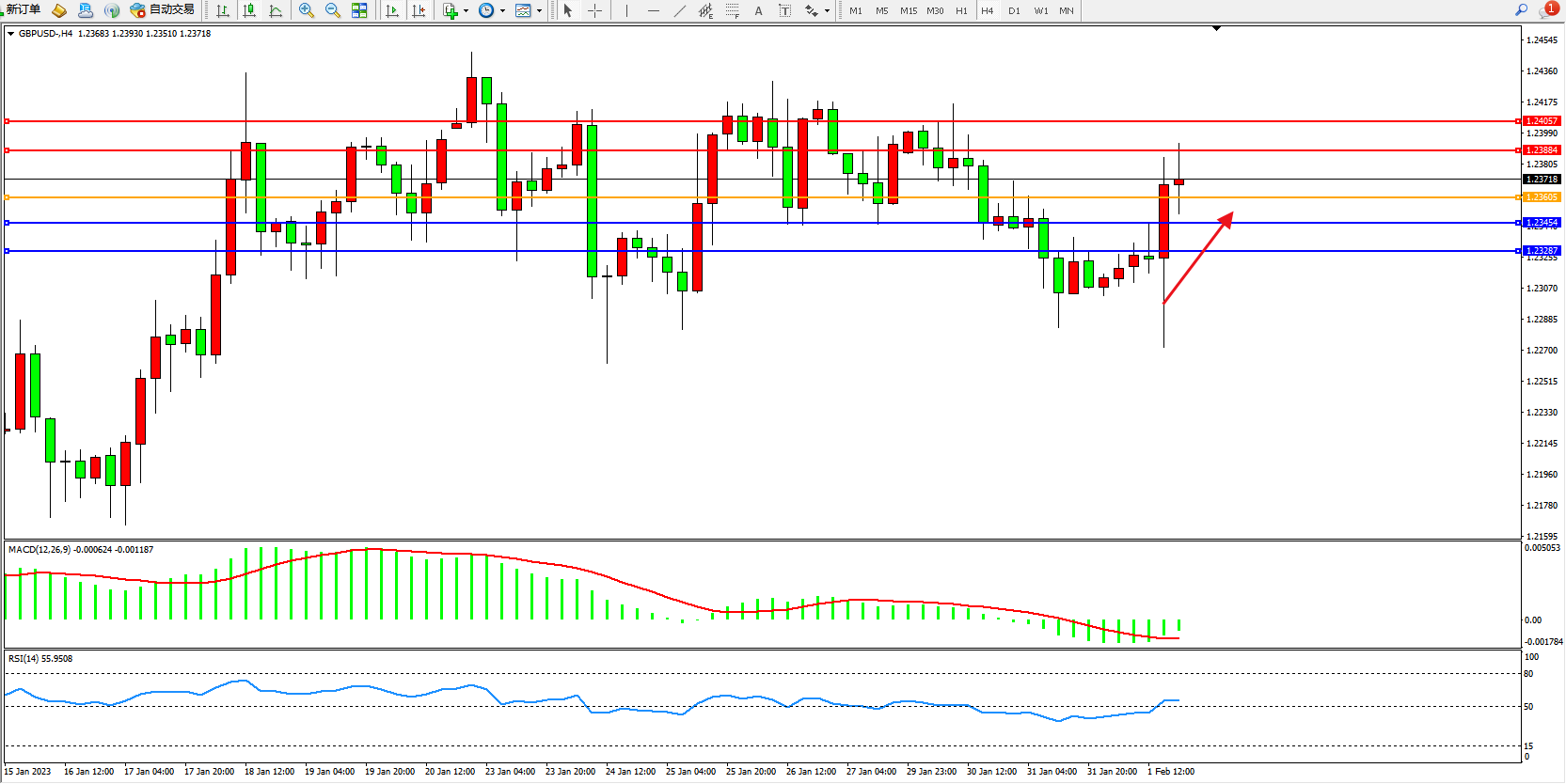Select the crosshair cursor tool
Viewport: 1566px width, 784px height.
click(x=594, y=10)
